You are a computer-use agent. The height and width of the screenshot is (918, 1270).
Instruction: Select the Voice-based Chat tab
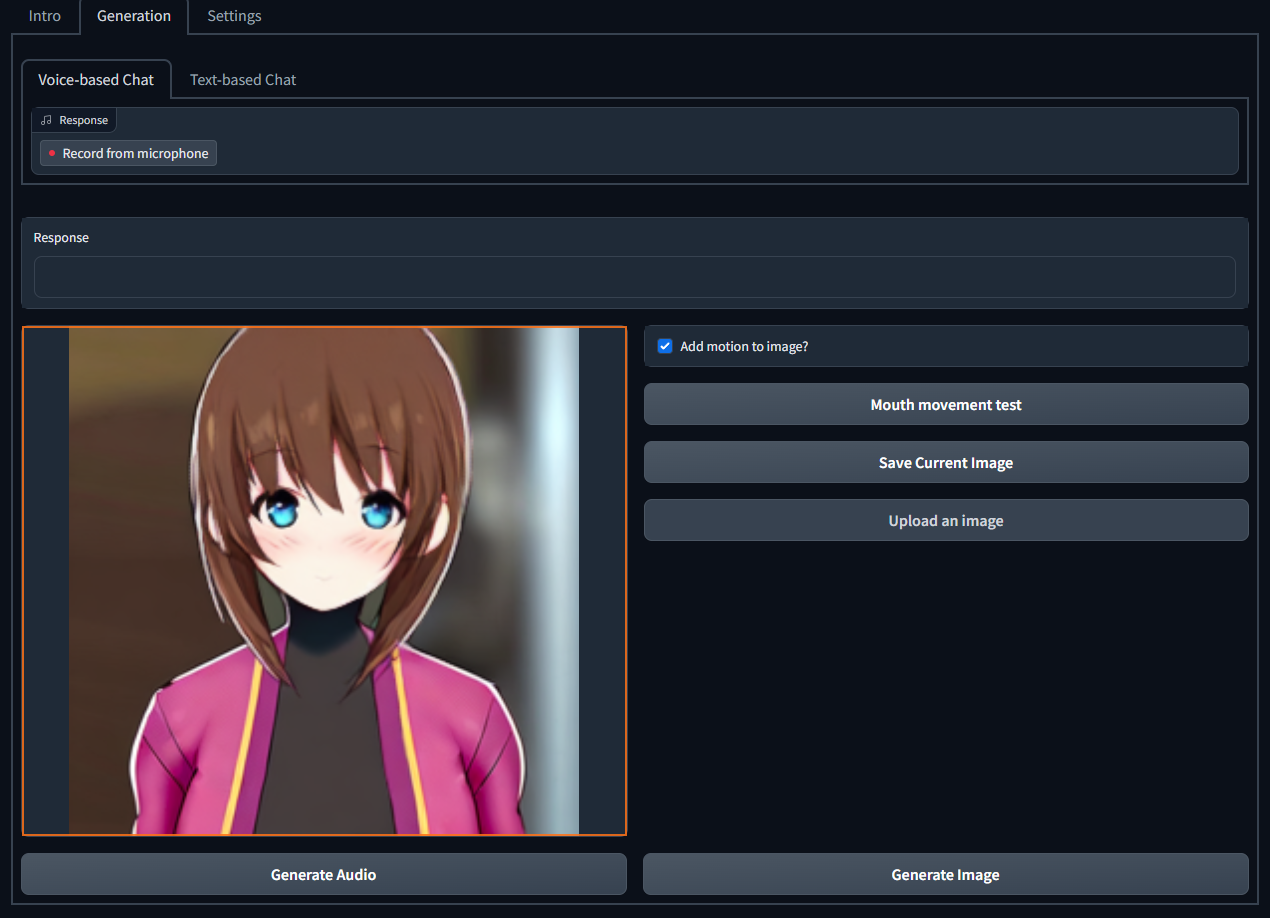pyautogui.click(x=96, y=79)
